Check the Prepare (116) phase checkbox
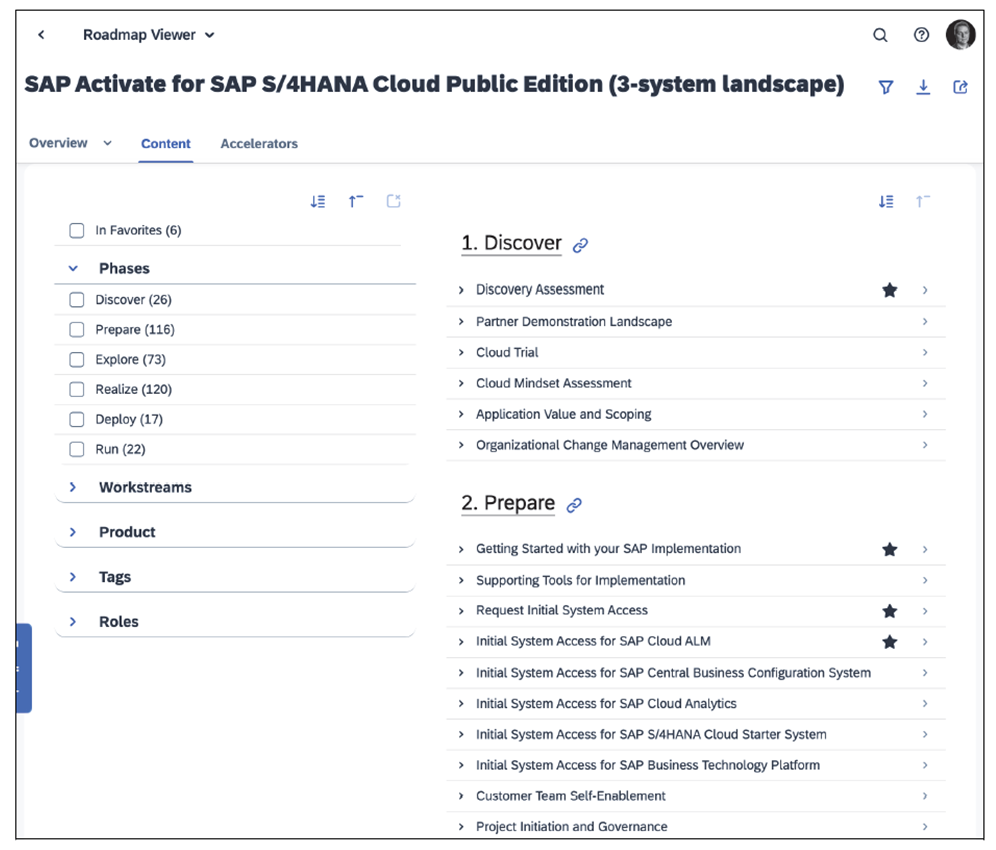This screenshot has height=850, width=996. (77, 330)
